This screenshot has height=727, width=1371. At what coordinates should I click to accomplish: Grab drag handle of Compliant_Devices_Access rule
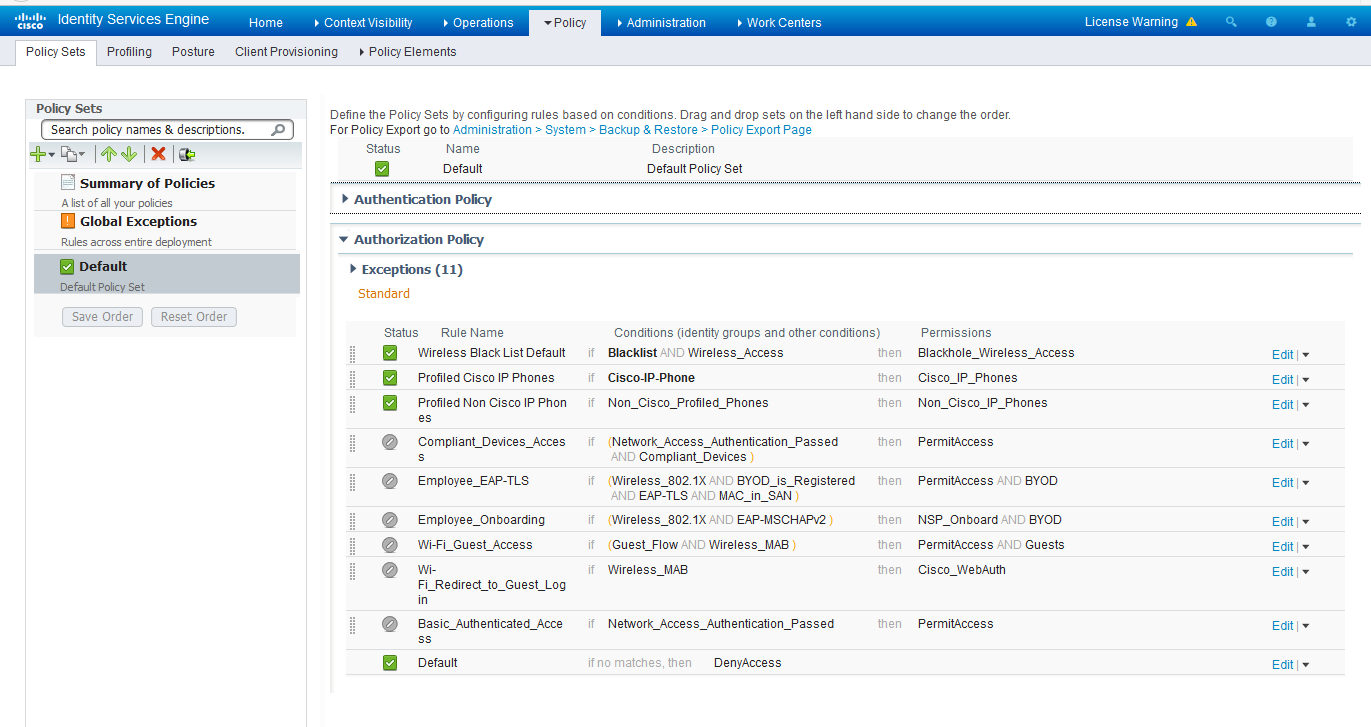(352, 443)
